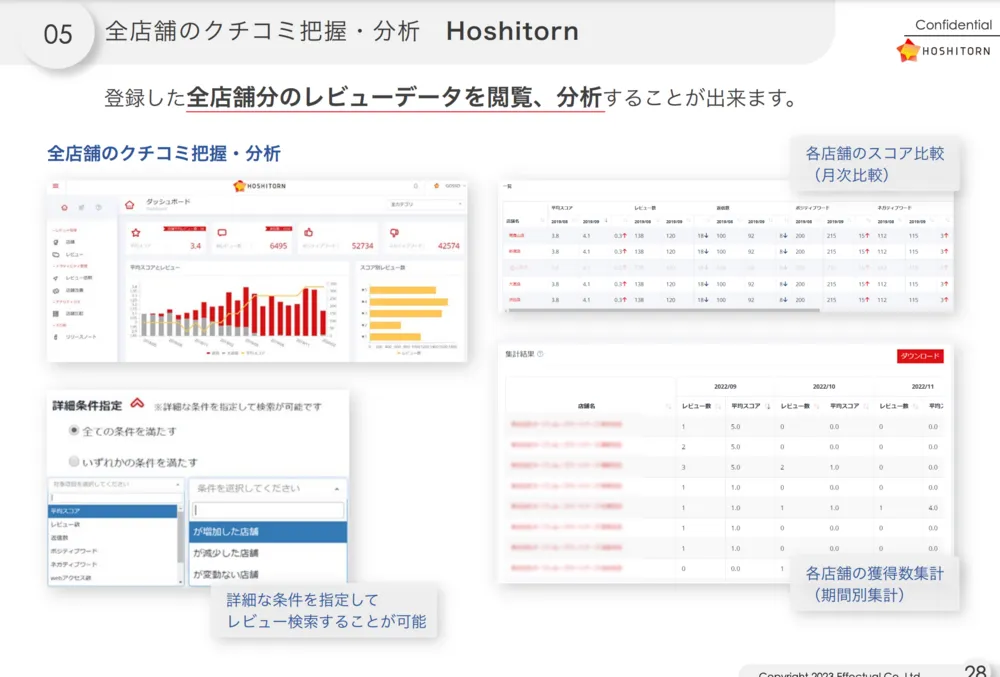Screen dimensions: 1000x677
Task: Select 平均スコア in the target item list
Action: (x=113, y=511)
